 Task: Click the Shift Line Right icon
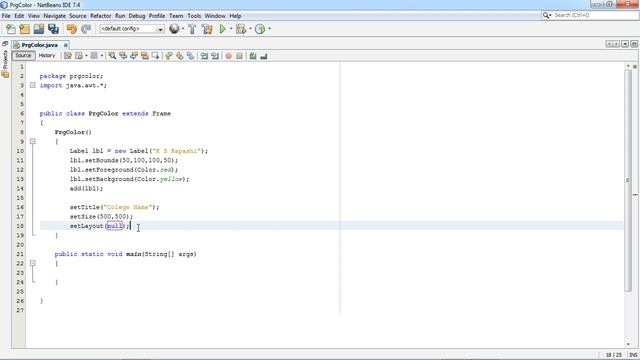pos(215,56)
